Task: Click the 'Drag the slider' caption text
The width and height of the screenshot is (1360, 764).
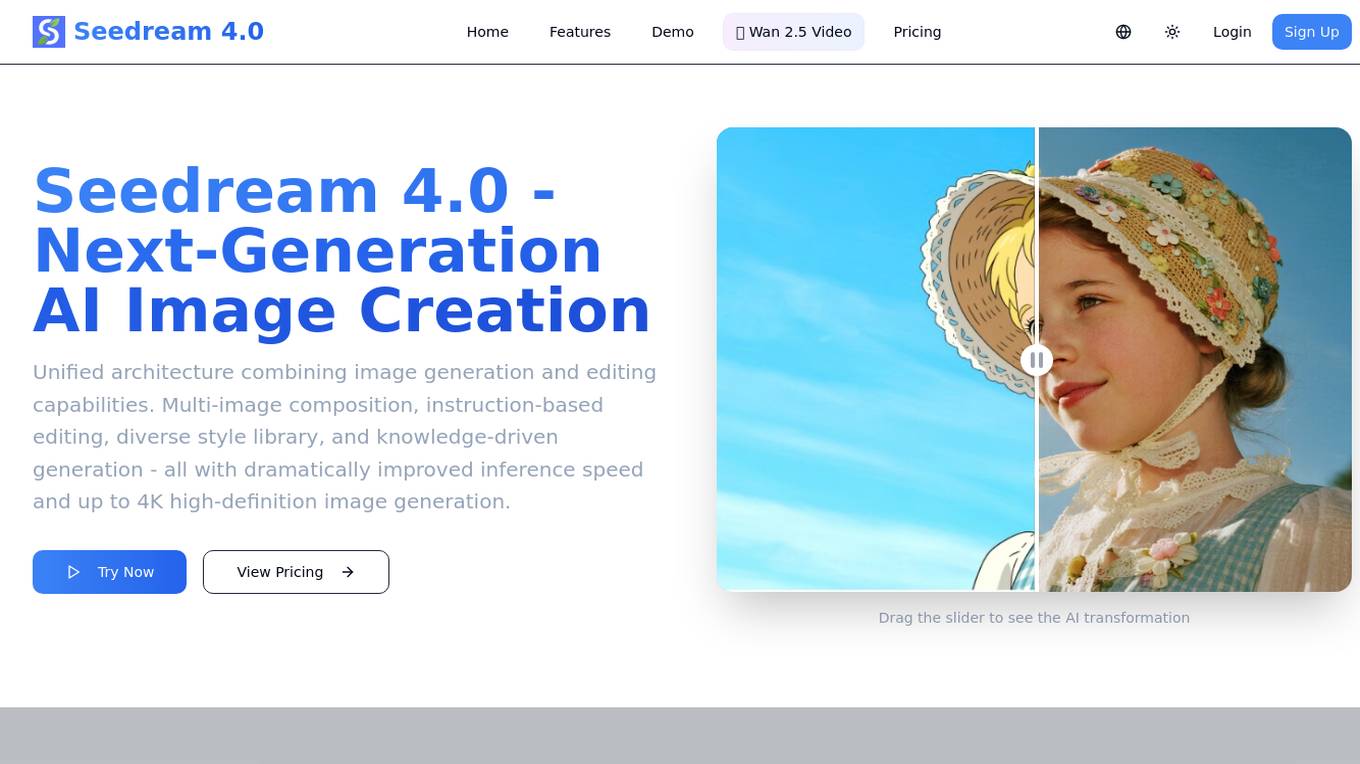Action: (1034, 618)
